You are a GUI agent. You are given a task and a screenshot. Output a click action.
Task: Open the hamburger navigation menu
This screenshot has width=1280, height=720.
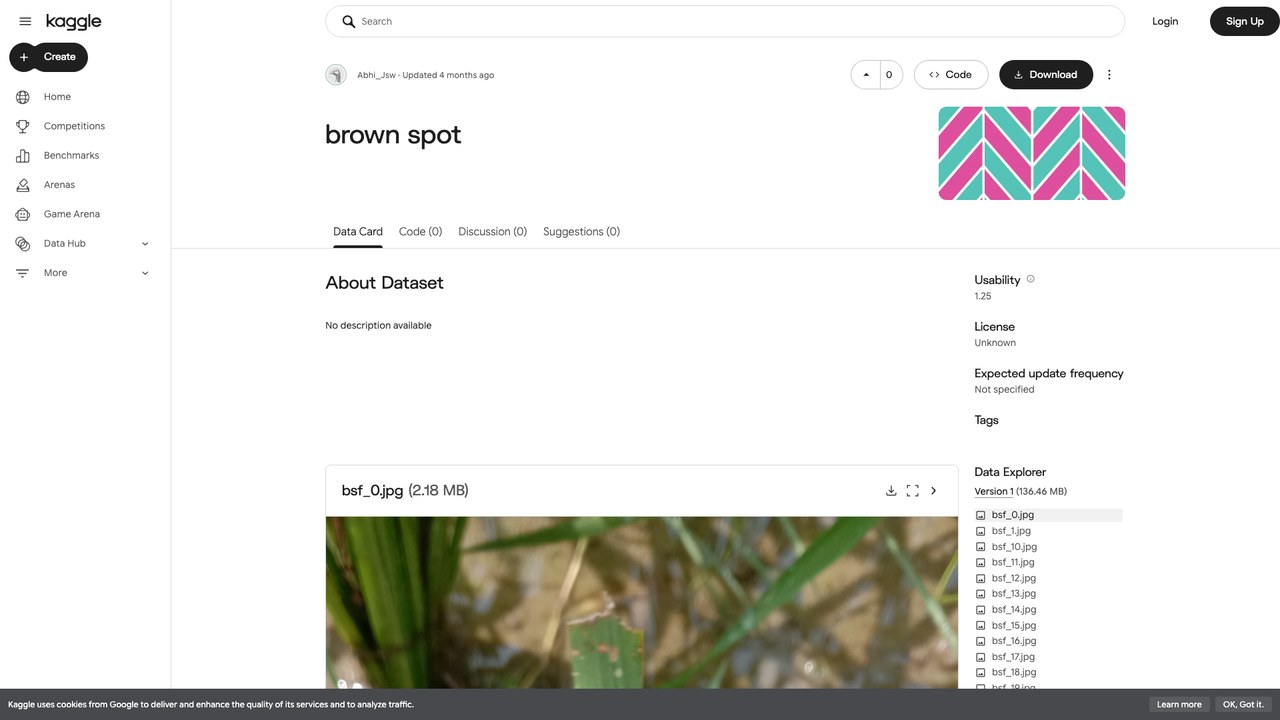point(25,21)
